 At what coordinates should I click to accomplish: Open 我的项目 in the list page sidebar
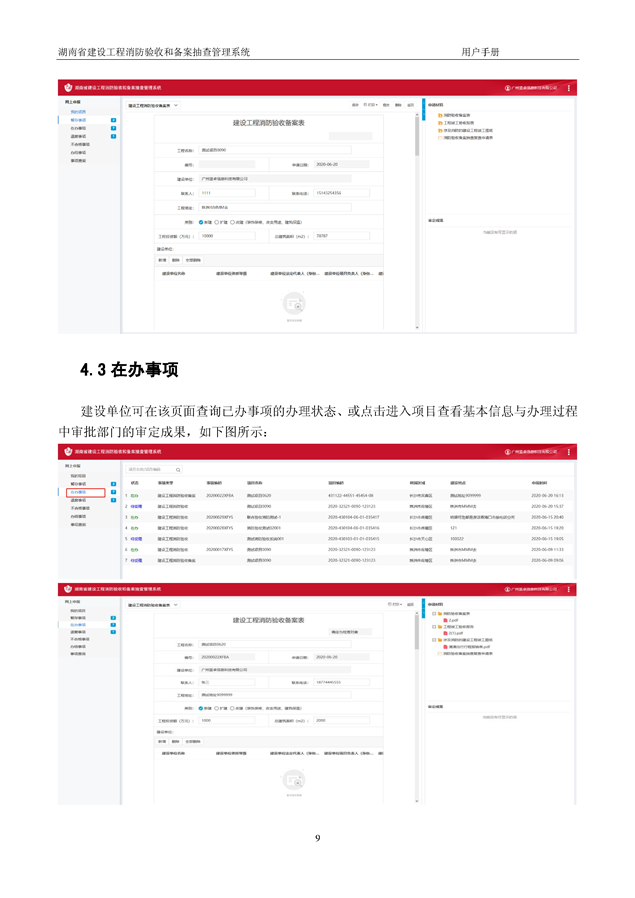(x=78, y=476)
